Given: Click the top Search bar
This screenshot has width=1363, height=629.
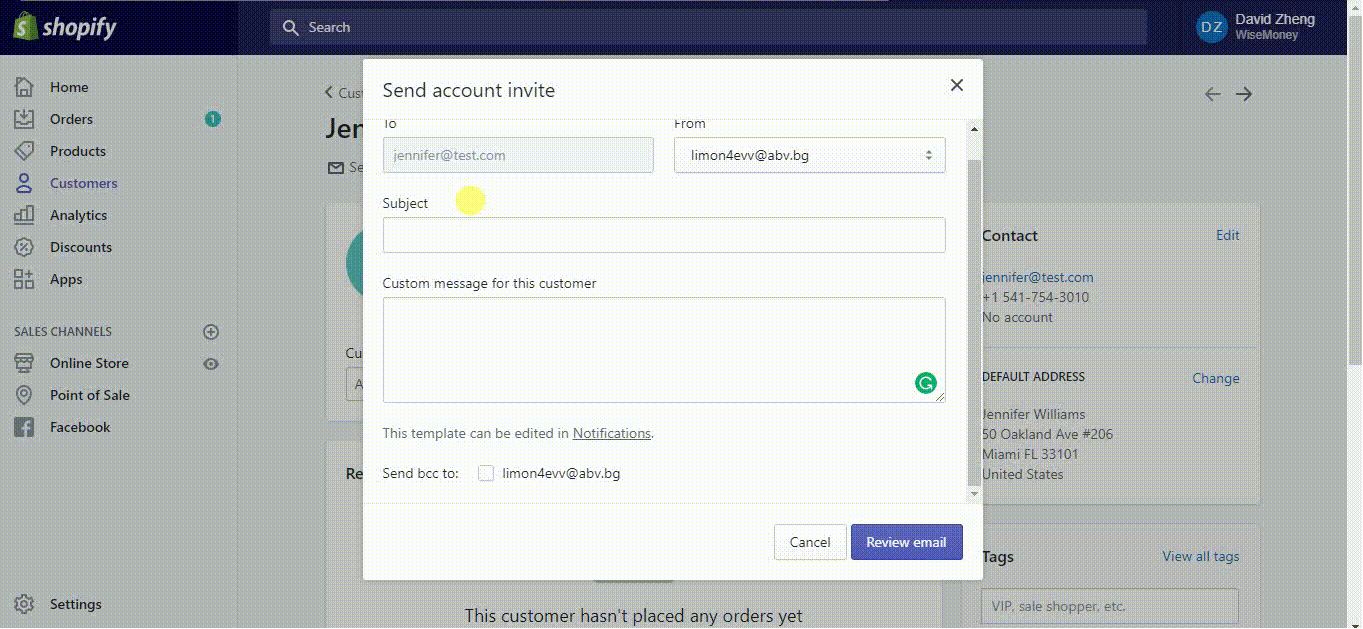Looking at the screenshot, I should (708, 27).
